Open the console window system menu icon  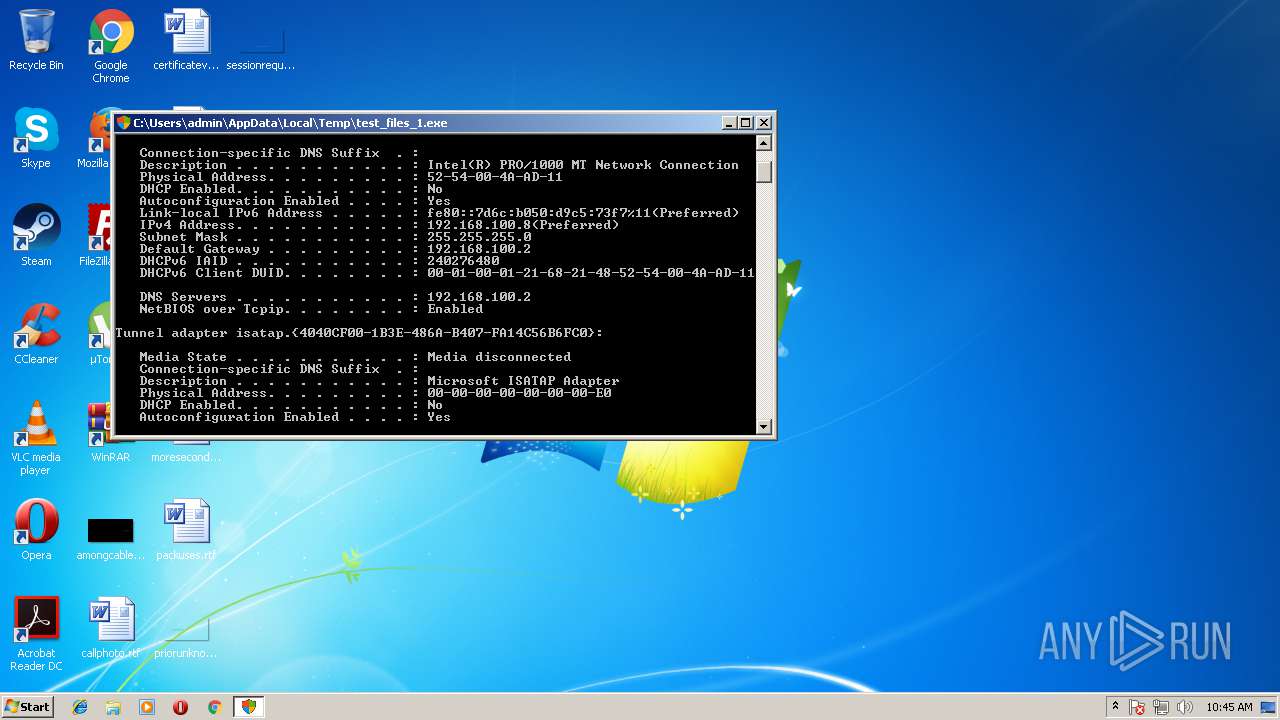124,123
